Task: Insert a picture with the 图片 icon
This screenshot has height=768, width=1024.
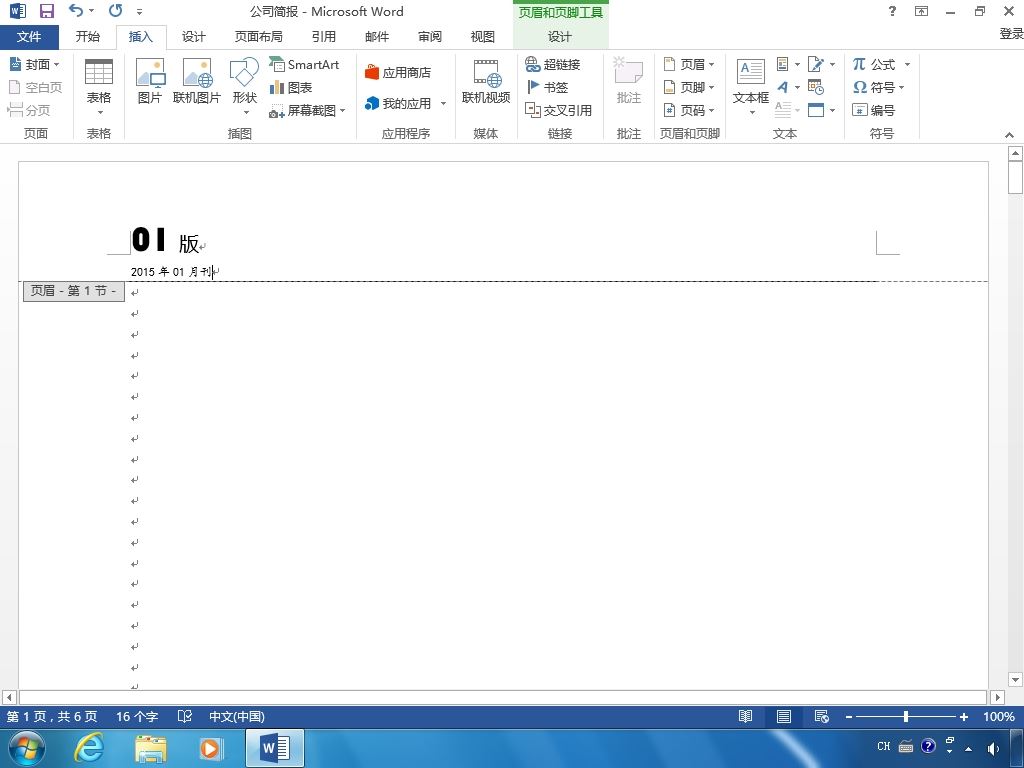Action: pyautogui.click(x=150, y=82)
